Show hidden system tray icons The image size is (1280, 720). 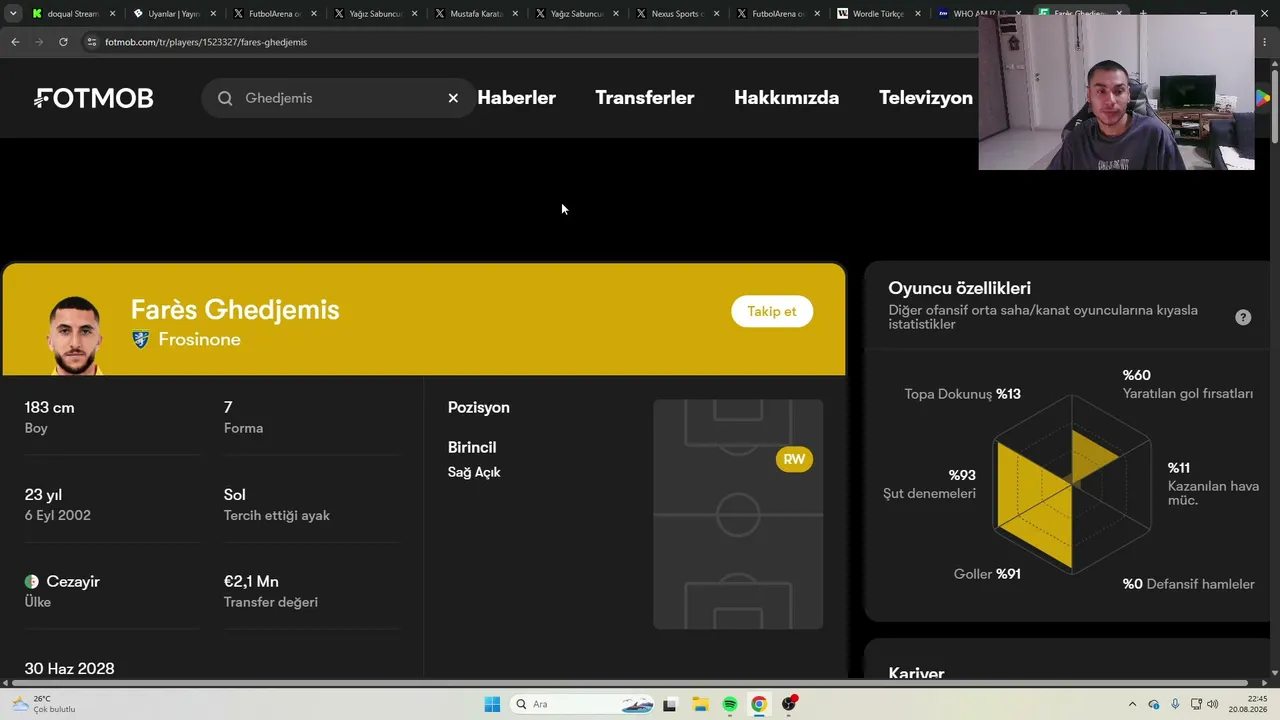tap(1132, 704)
